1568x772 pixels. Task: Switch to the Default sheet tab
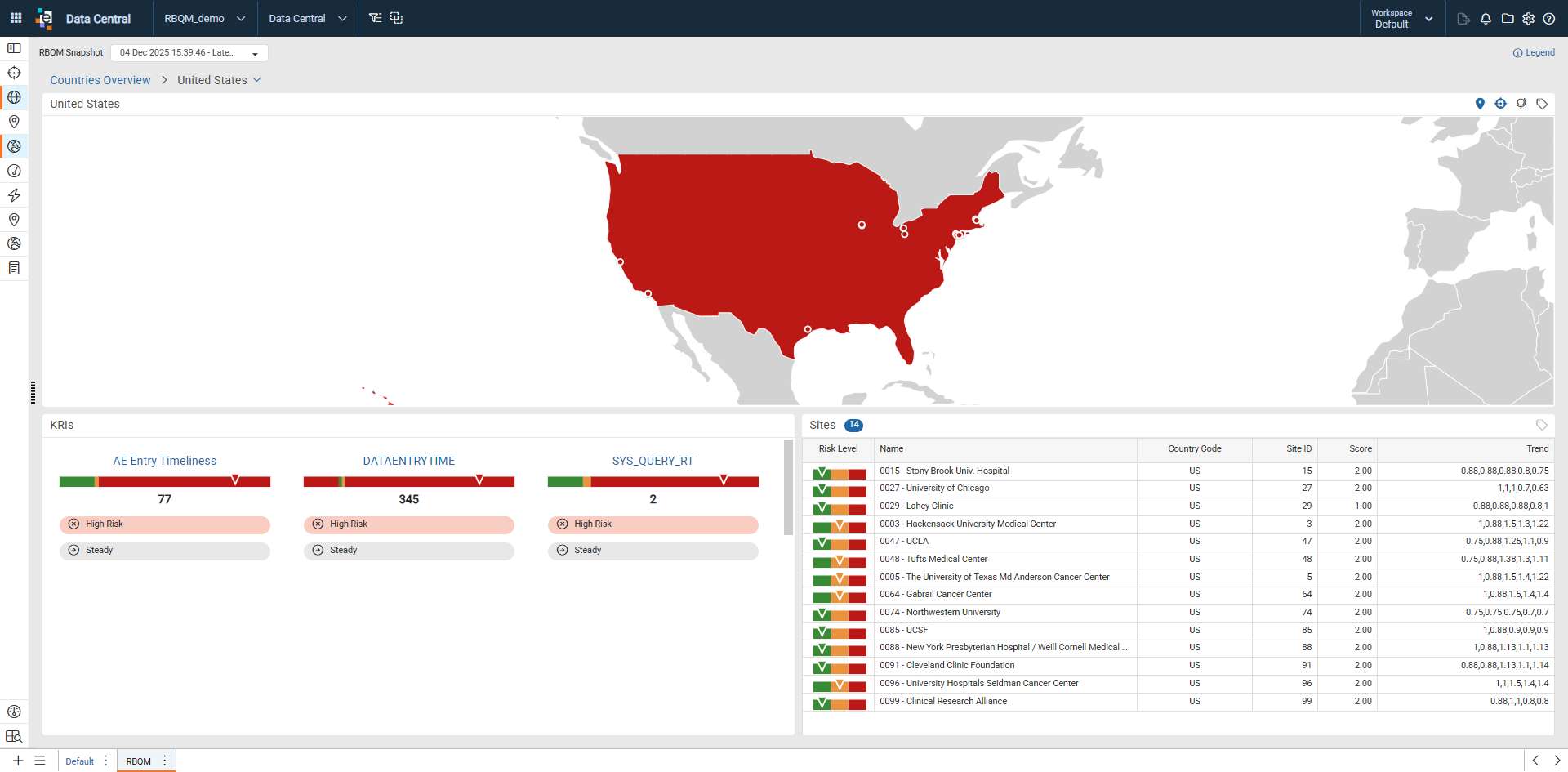click(x=79, y=761)
